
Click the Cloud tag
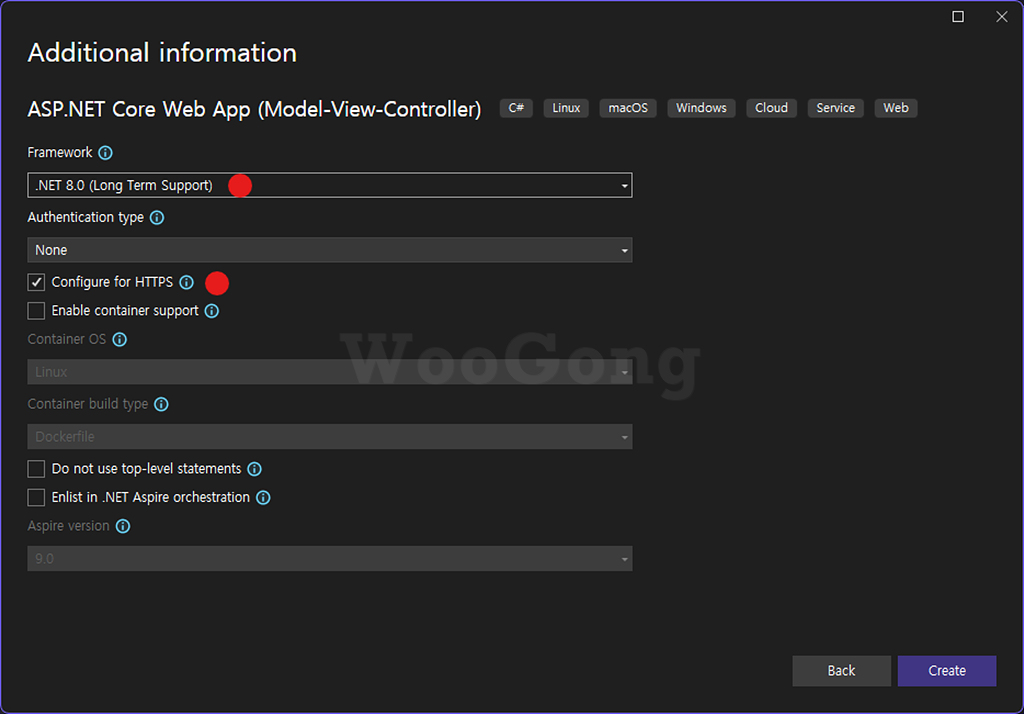pyautogui.click(x=771, y=108)
